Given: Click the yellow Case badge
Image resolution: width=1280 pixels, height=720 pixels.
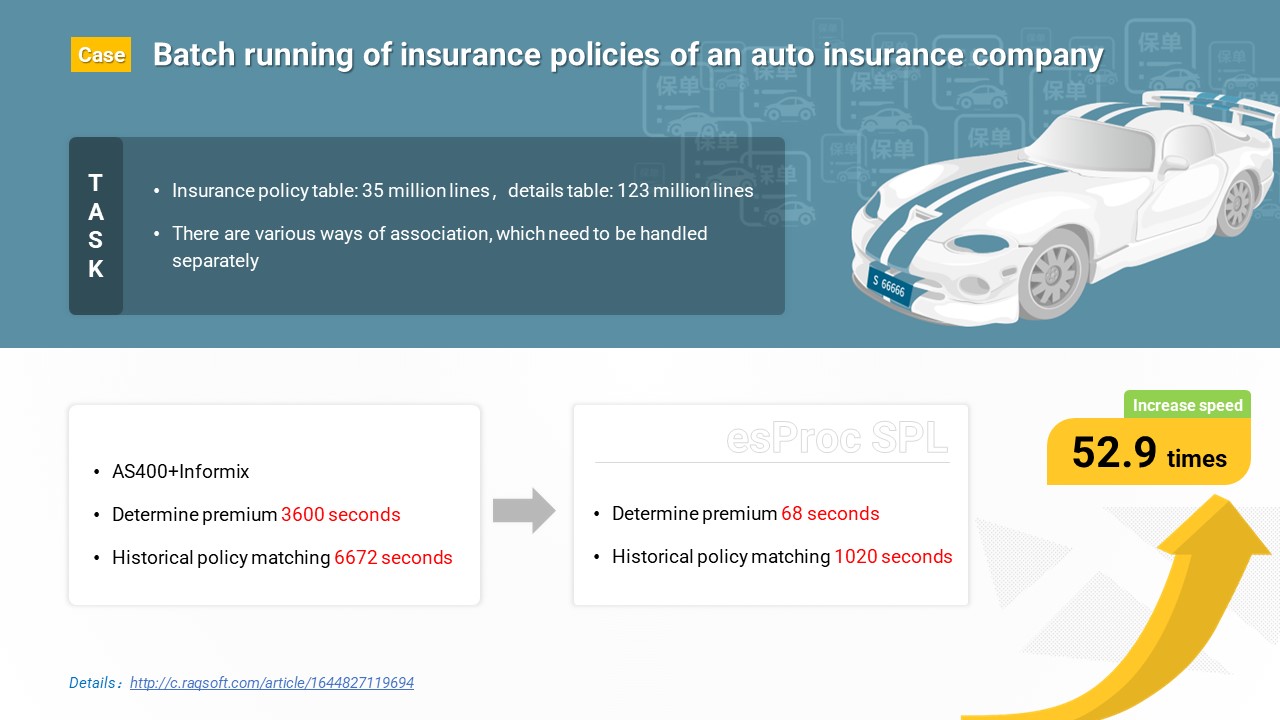Looking at the screenshot, I should pos(101,55).
